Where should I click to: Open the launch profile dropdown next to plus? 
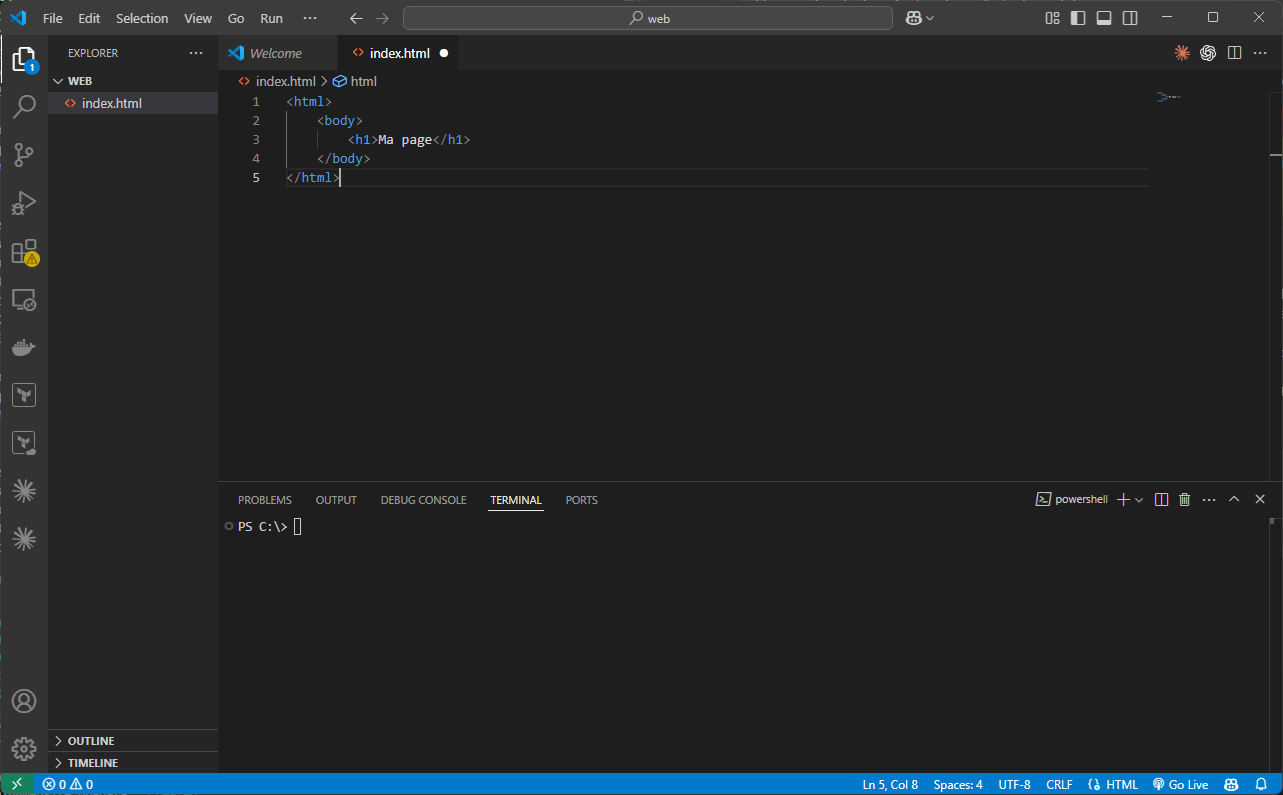[1139, 499]
